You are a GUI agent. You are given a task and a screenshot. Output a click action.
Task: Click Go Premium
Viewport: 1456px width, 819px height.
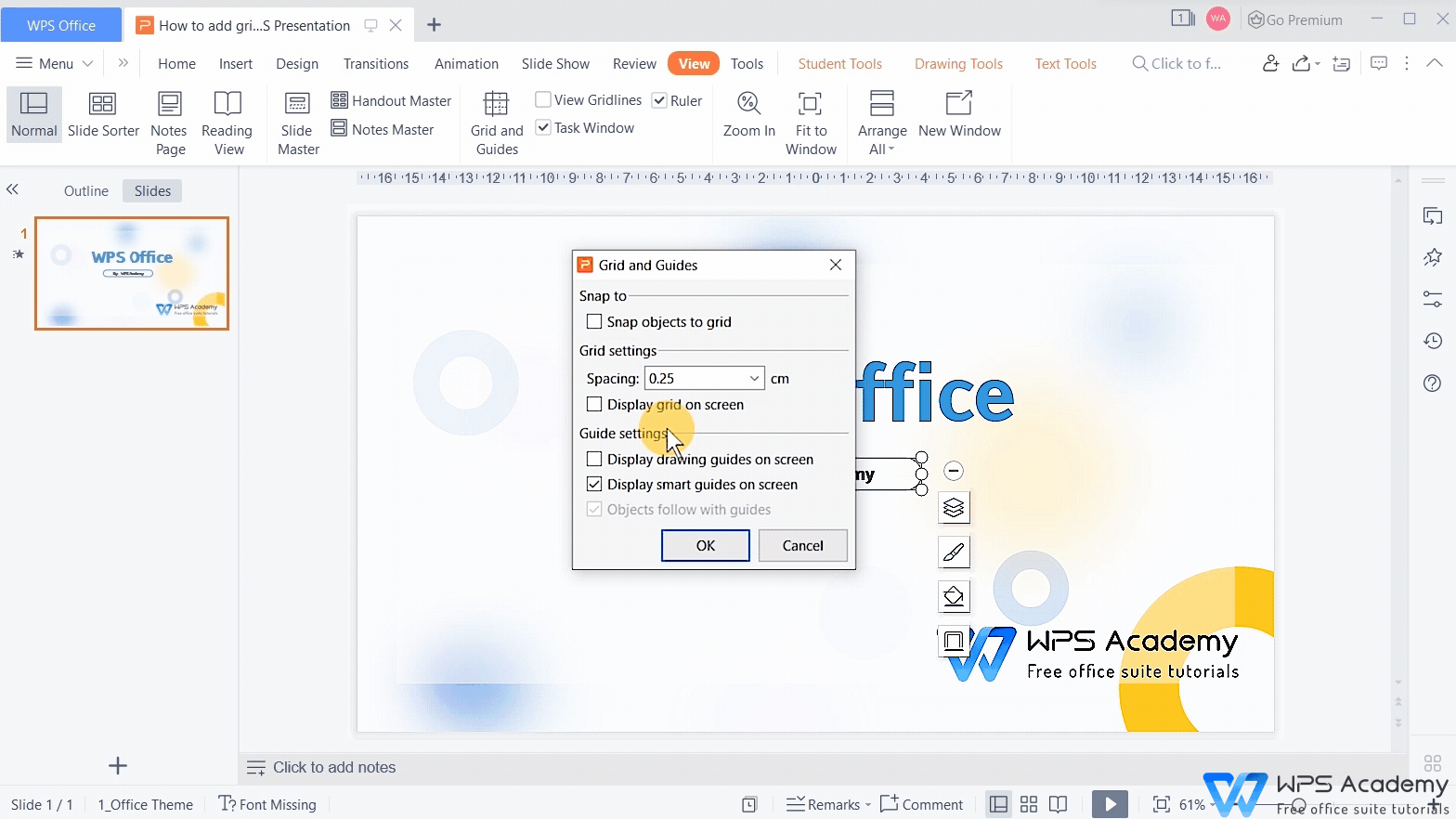click(1295, 19)
